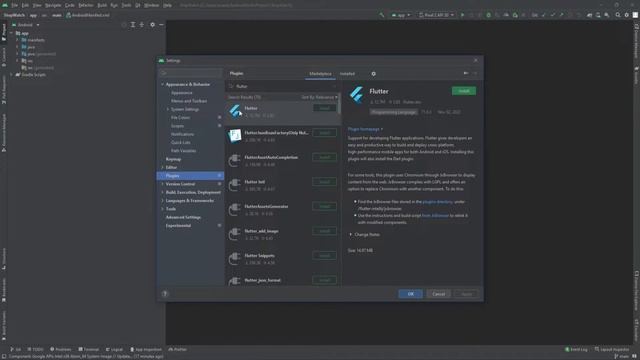The width and height of the screenshot is (640, 360).
Task: Click the Collapse All icon in Project panel
Action: 142,25
